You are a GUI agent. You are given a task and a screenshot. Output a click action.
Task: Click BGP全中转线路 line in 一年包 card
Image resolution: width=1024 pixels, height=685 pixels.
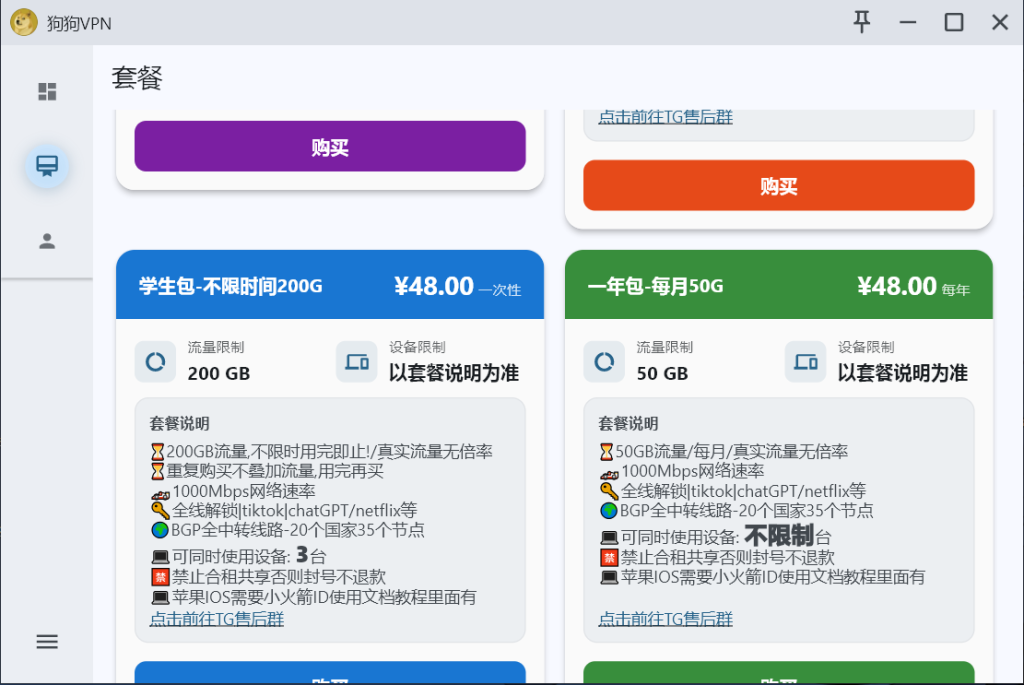click(736, 510)
